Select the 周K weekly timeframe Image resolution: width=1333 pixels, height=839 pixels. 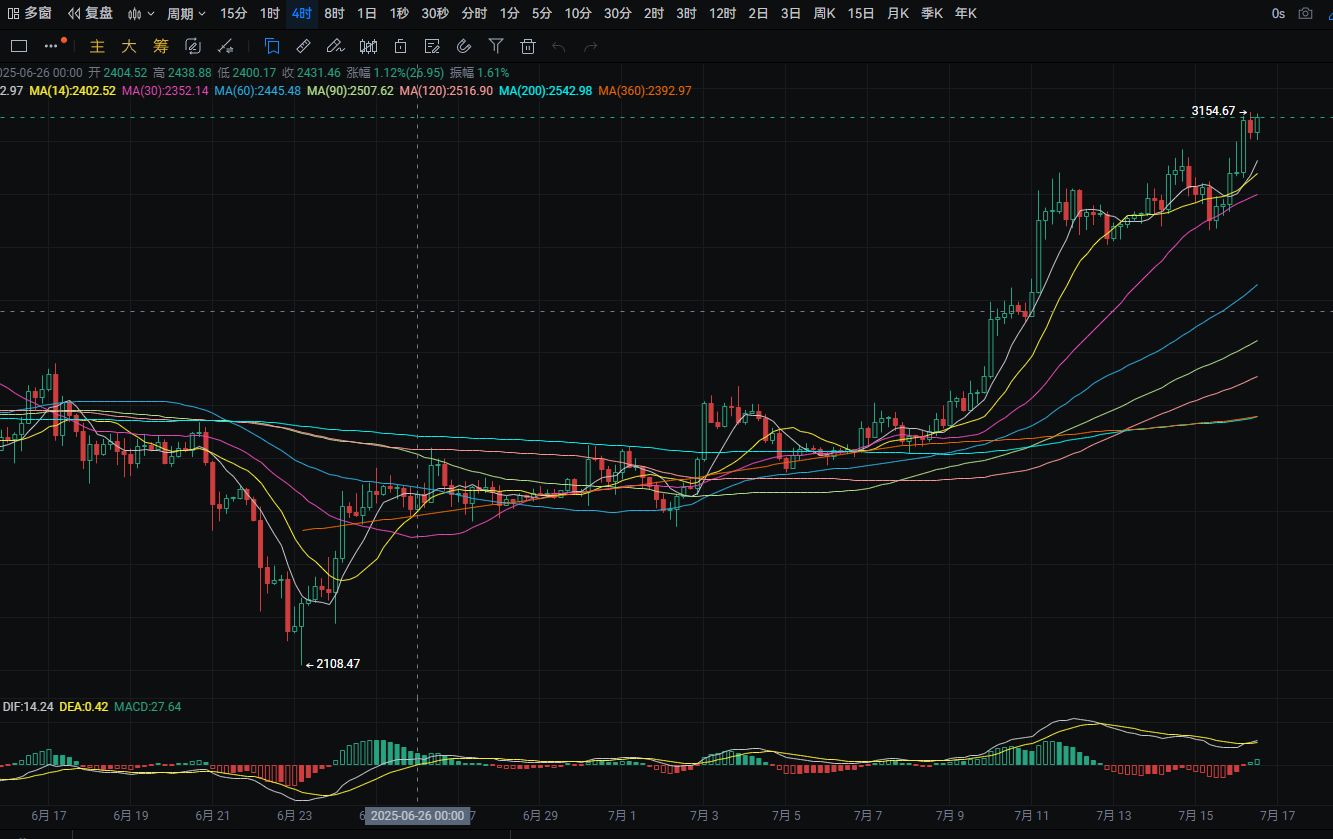pyautogui.click(x=824, y=14)
